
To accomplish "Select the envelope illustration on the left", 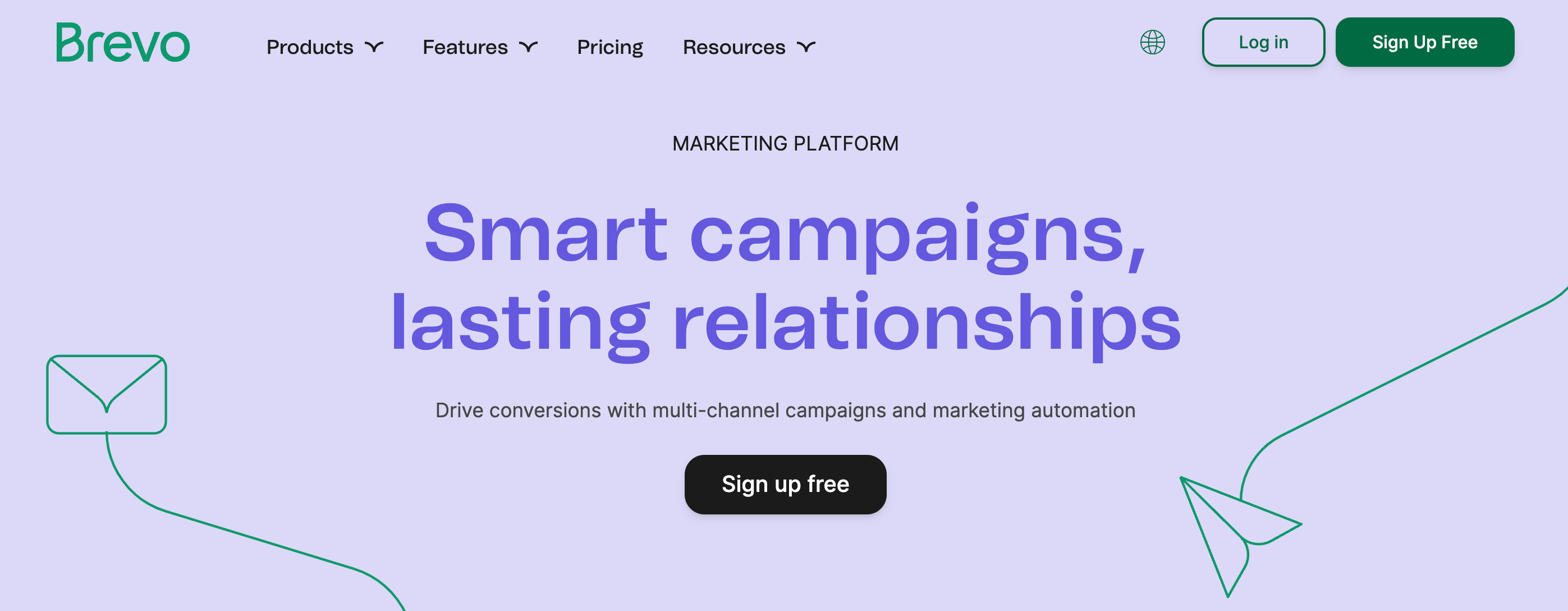I will point(107,395).
